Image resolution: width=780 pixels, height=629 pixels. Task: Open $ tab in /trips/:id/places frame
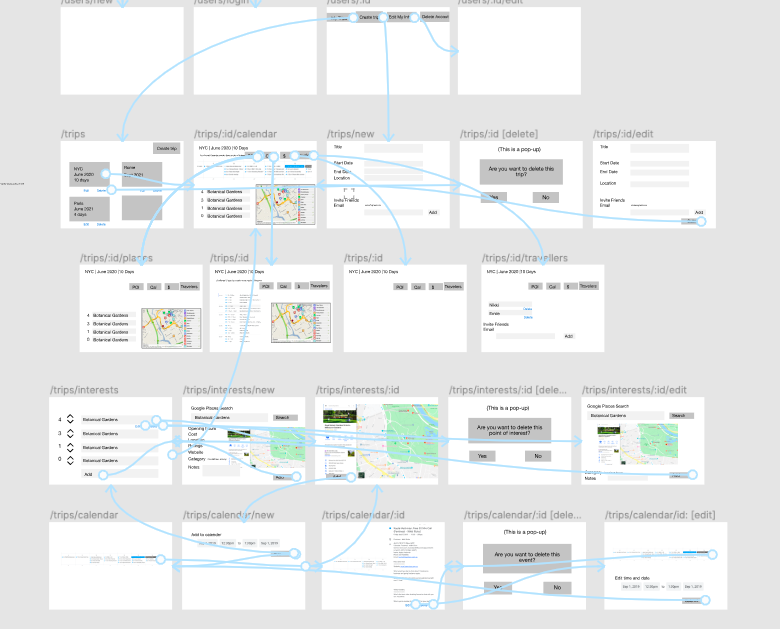(x=170, y=287)
